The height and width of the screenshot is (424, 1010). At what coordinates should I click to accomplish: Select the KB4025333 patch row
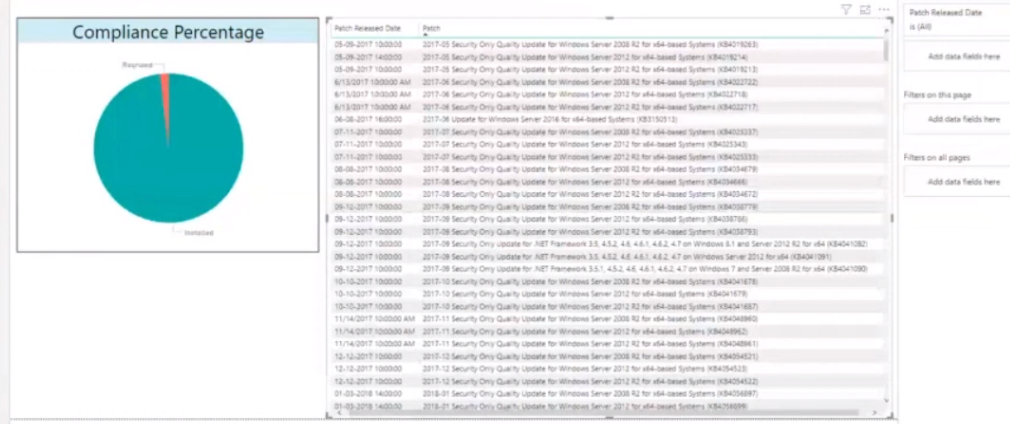pos(608,157)
